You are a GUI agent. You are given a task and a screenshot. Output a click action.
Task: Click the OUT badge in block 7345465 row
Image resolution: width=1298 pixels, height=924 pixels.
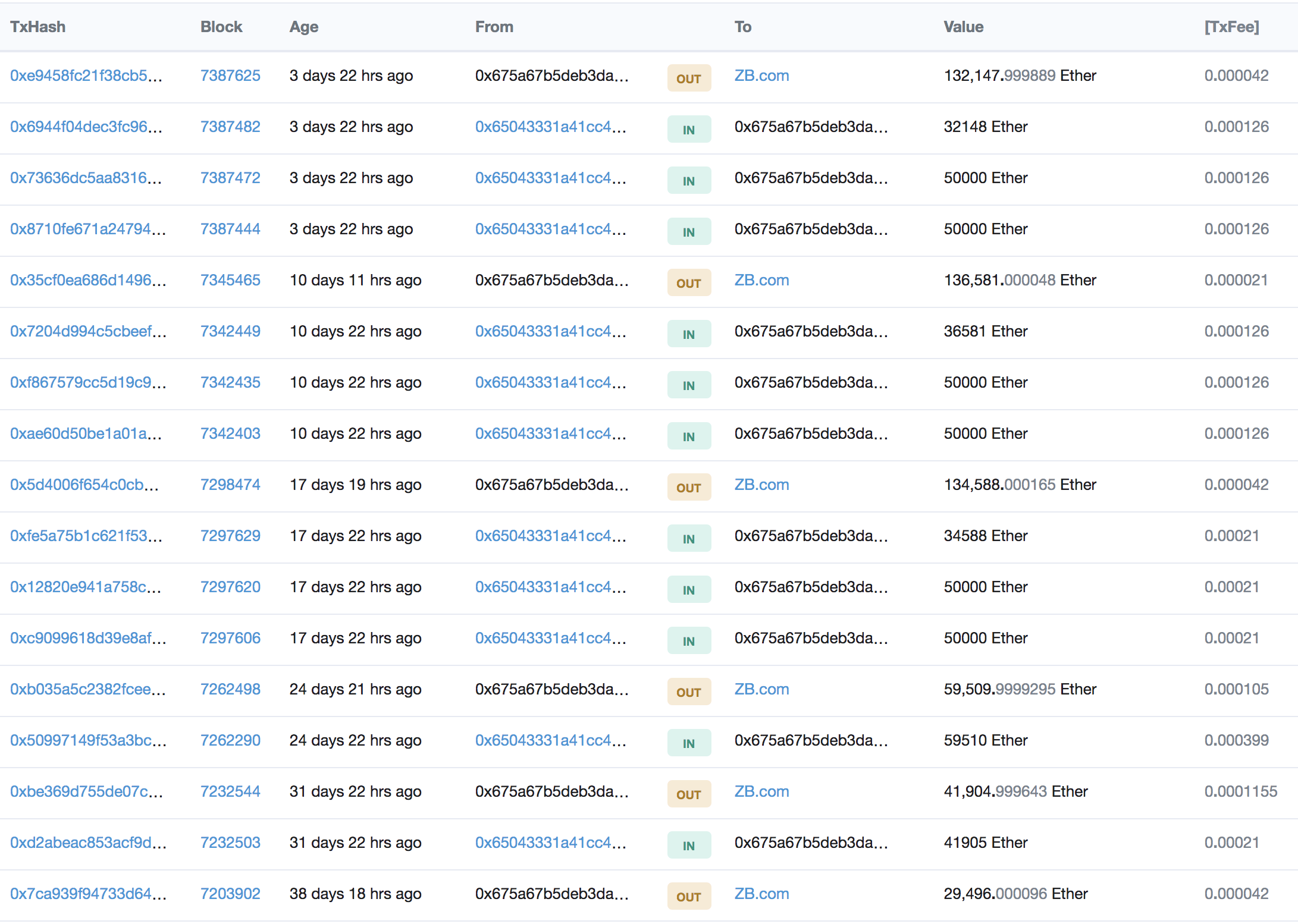689,282
